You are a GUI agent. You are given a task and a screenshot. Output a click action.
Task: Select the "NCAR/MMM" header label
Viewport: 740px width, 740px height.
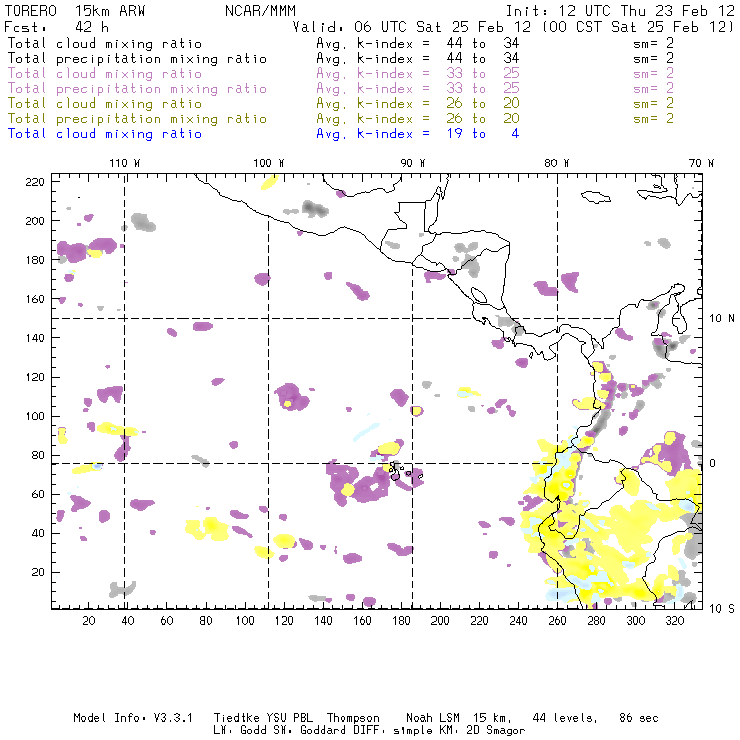[x=261, y=11]
